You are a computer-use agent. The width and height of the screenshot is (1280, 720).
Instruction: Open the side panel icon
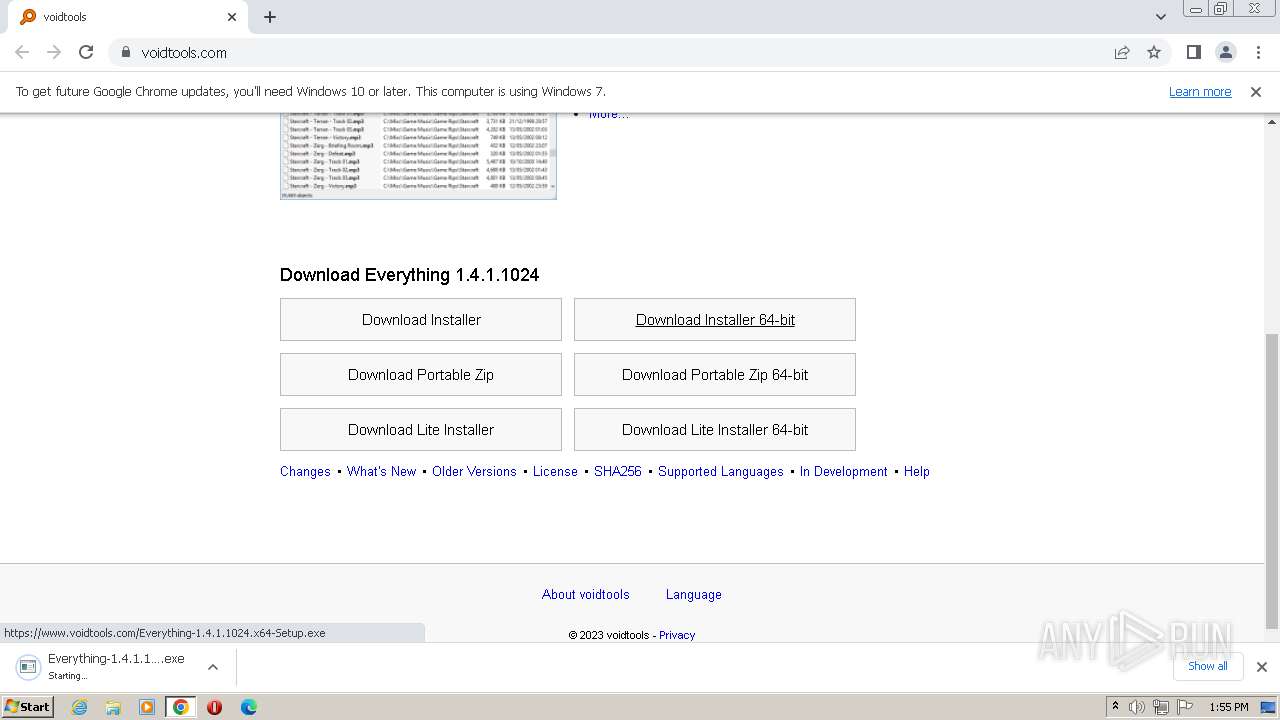(x=1194, y=52)
